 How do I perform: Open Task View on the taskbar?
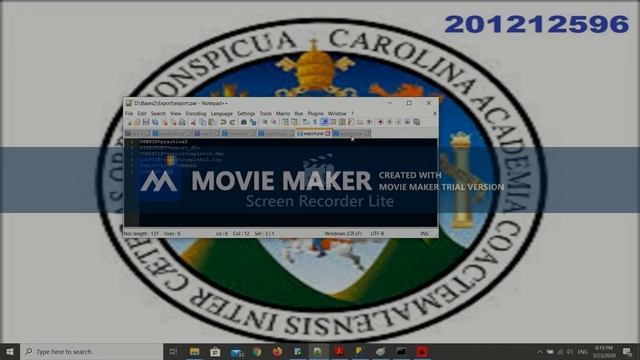(x=173, y=351)
